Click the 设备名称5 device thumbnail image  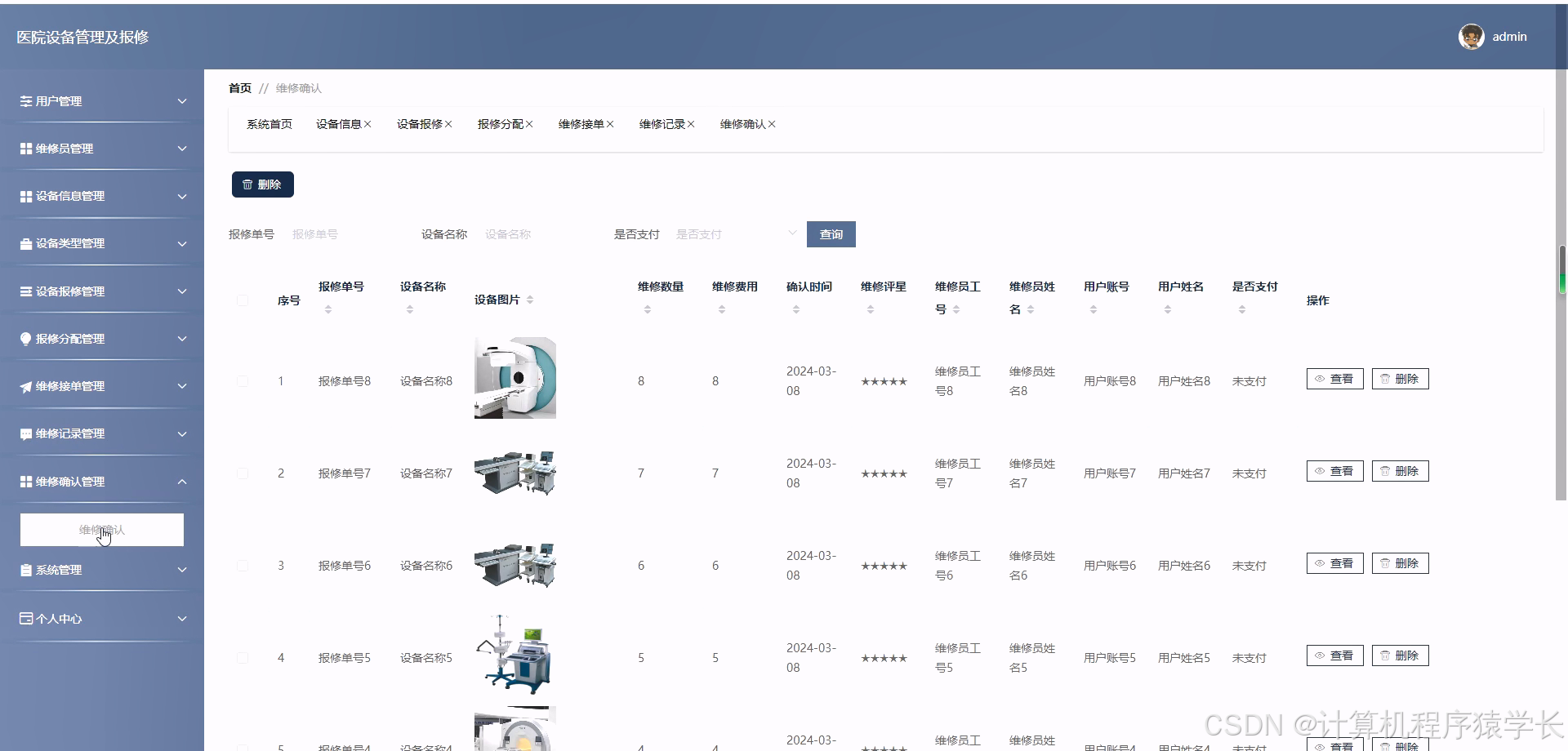pyautogui.click(x=514, y=654)
